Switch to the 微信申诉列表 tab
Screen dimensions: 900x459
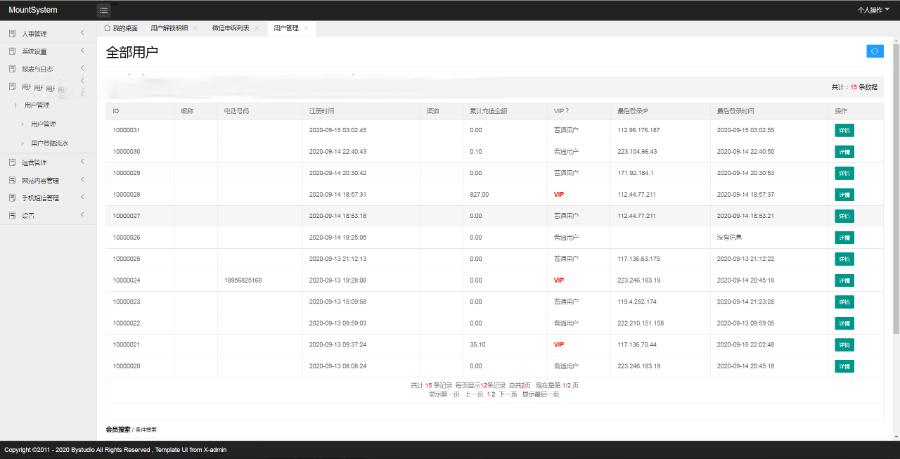[230, 29]
